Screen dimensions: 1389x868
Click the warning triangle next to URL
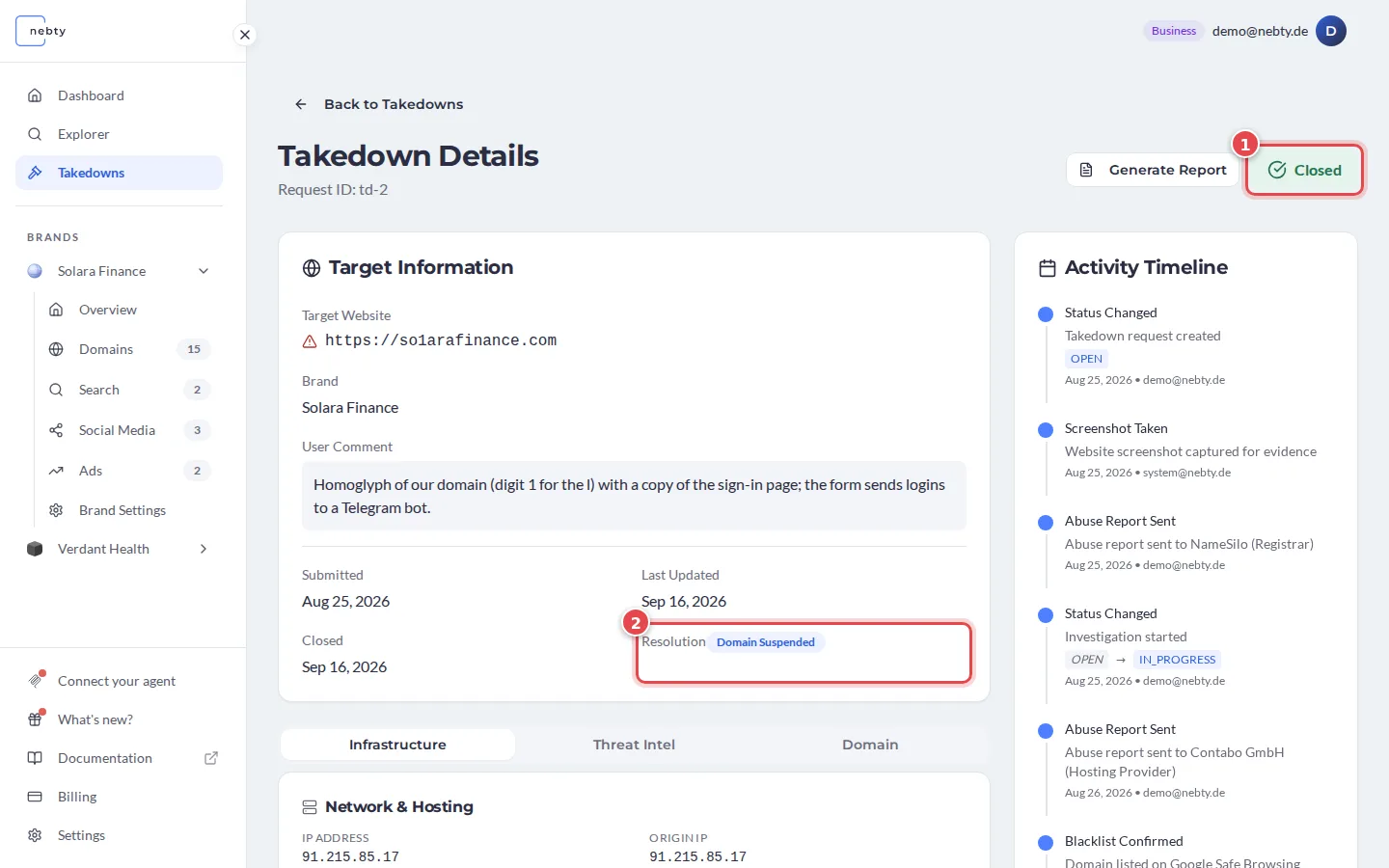coord(310,341)
